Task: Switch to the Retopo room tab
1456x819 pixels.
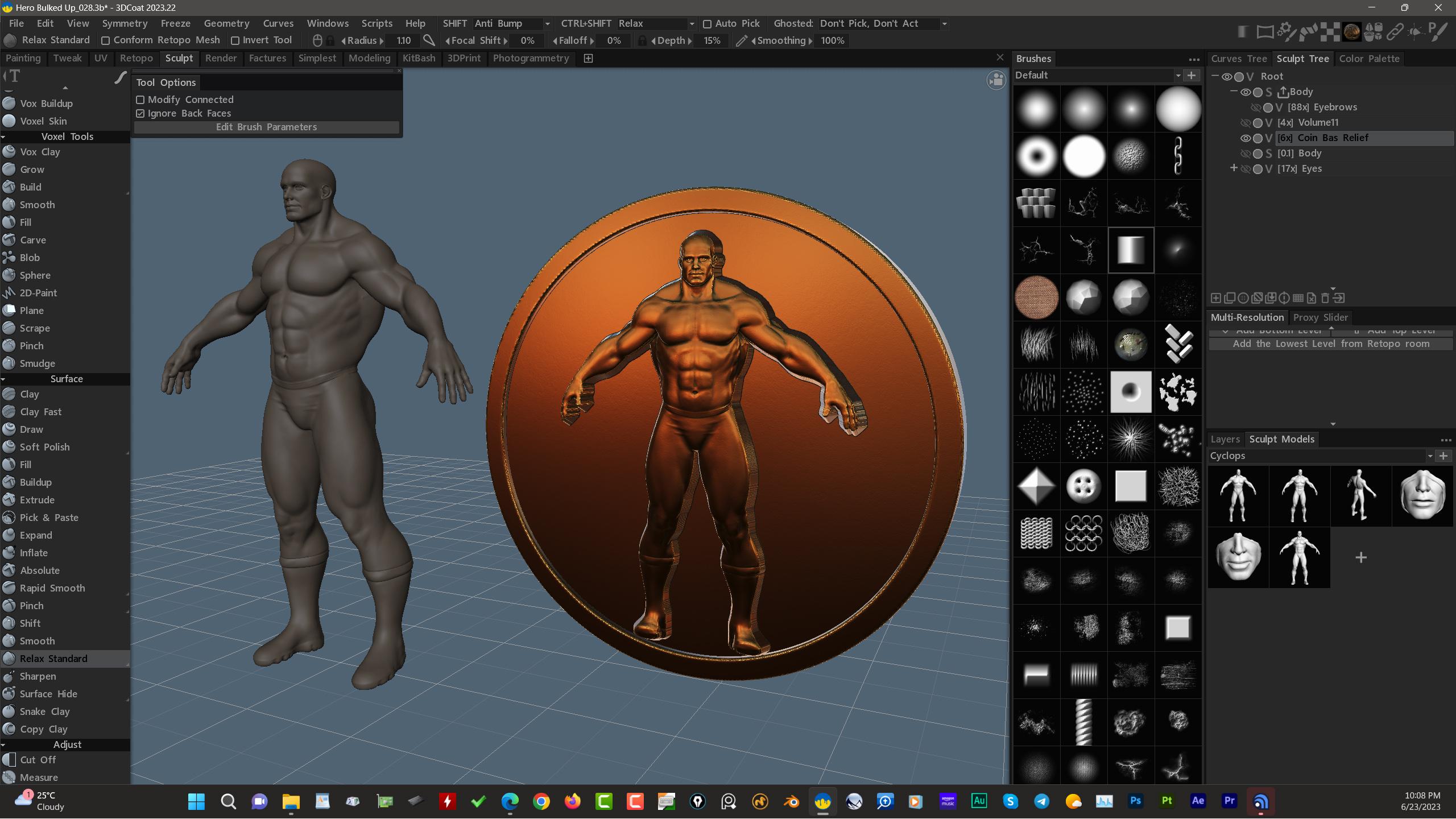Action: click(136, 59)
